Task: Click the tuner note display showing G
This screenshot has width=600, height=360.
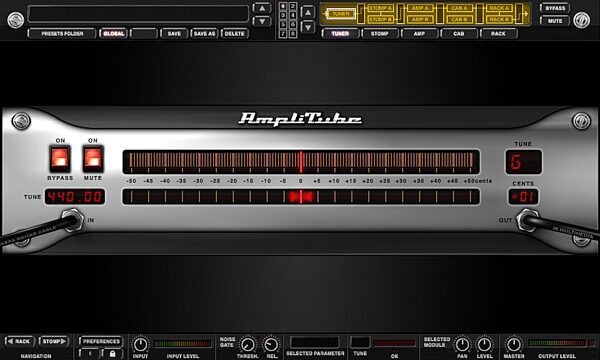Action: 523,162
